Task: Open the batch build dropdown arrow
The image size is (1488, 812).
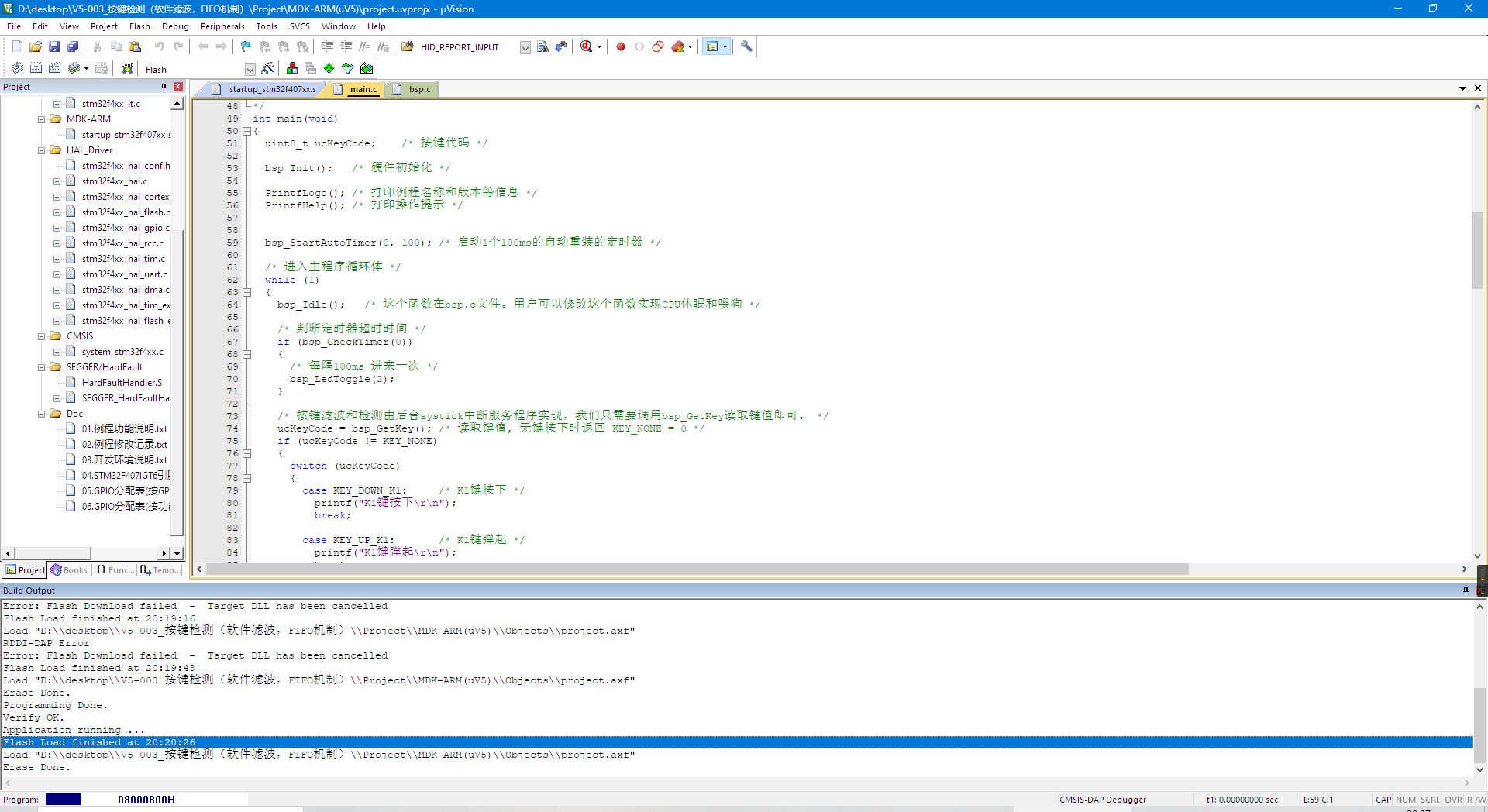Action: click(x=86, y=68)
